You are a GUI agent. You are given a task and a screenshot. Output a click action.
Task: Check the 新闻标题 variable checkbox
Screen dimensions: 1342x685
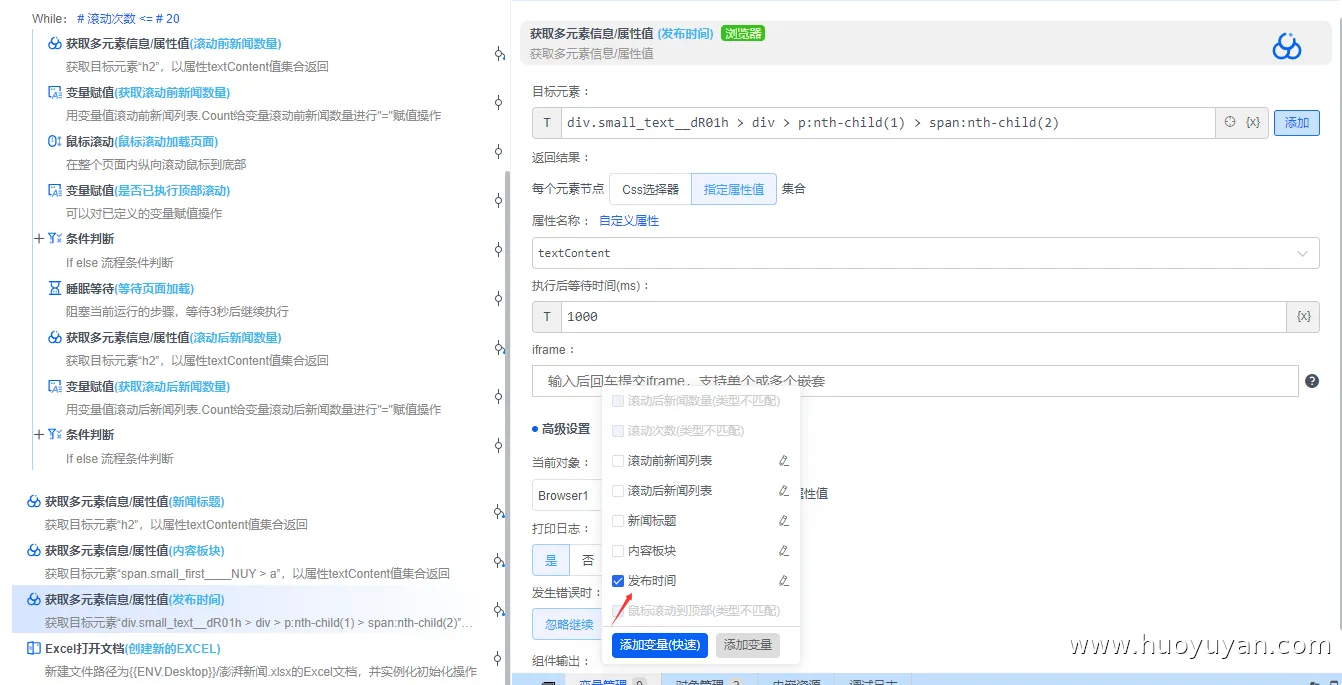618,520
